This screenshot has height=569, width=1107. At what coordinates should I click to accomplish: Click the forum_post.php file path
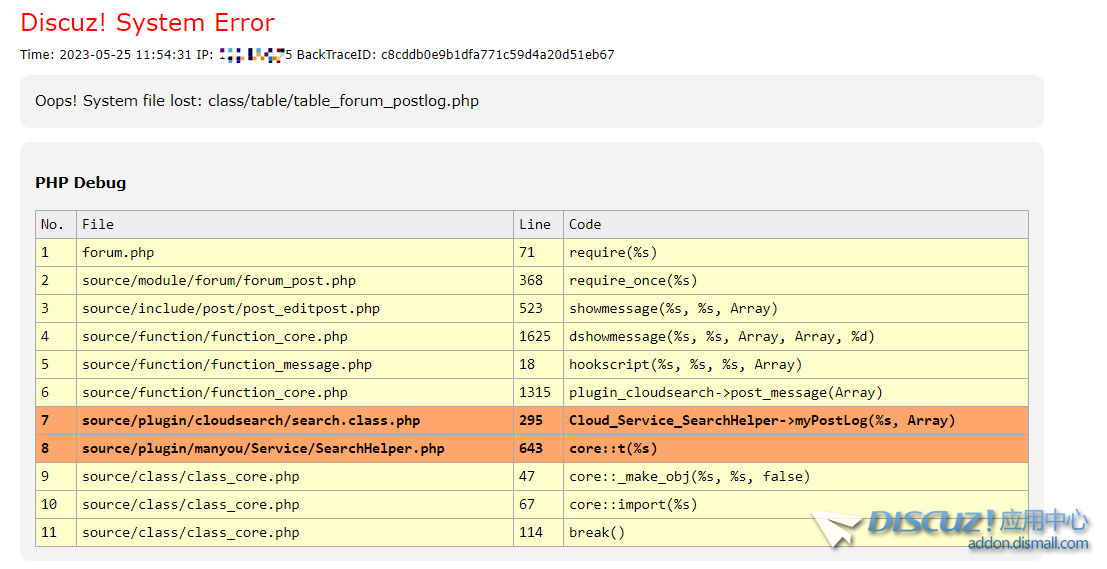(218, 280)
